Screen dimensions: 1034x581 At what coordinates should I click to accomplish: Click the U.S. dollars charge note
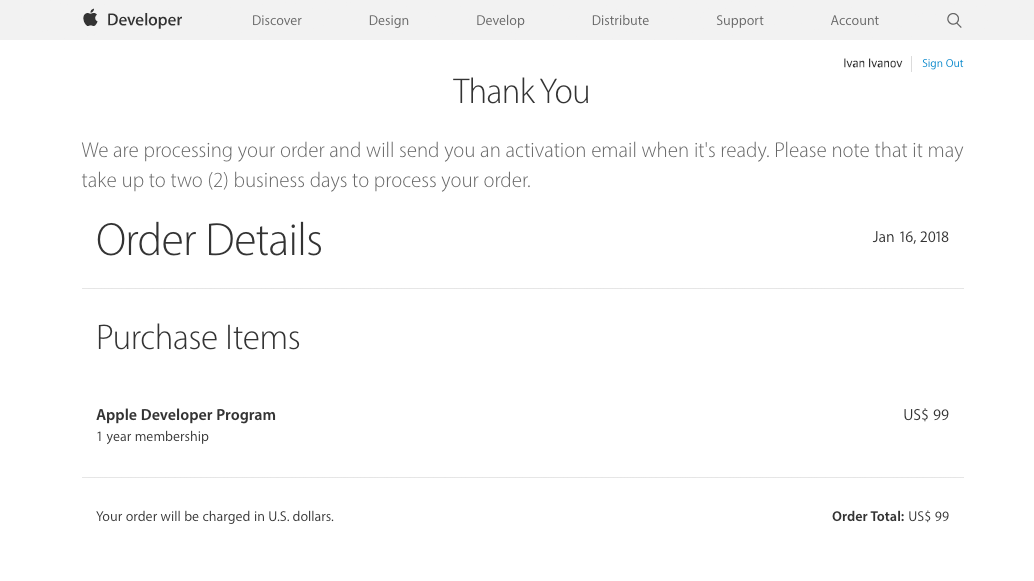point(215,517)
